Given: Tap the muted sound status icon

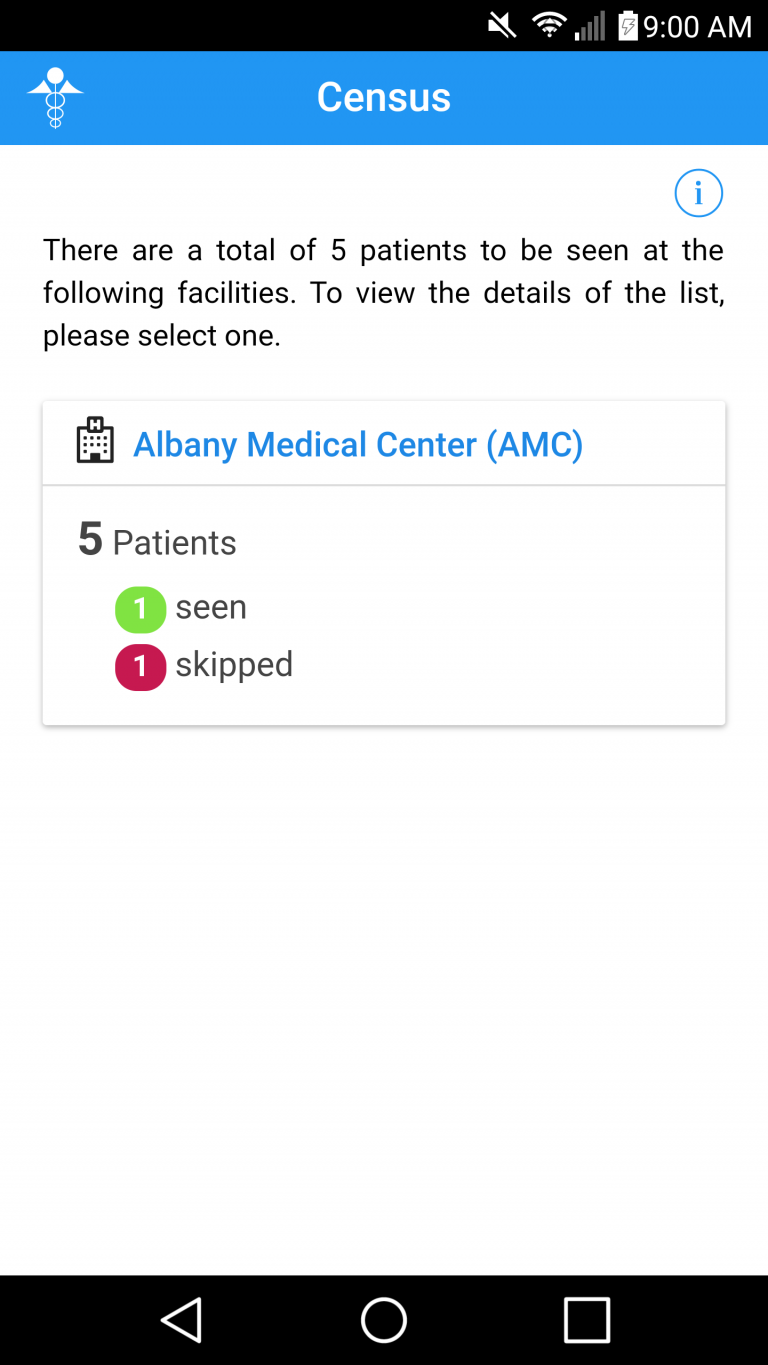Looking at the screenshot, I should (x=502, y=25).
